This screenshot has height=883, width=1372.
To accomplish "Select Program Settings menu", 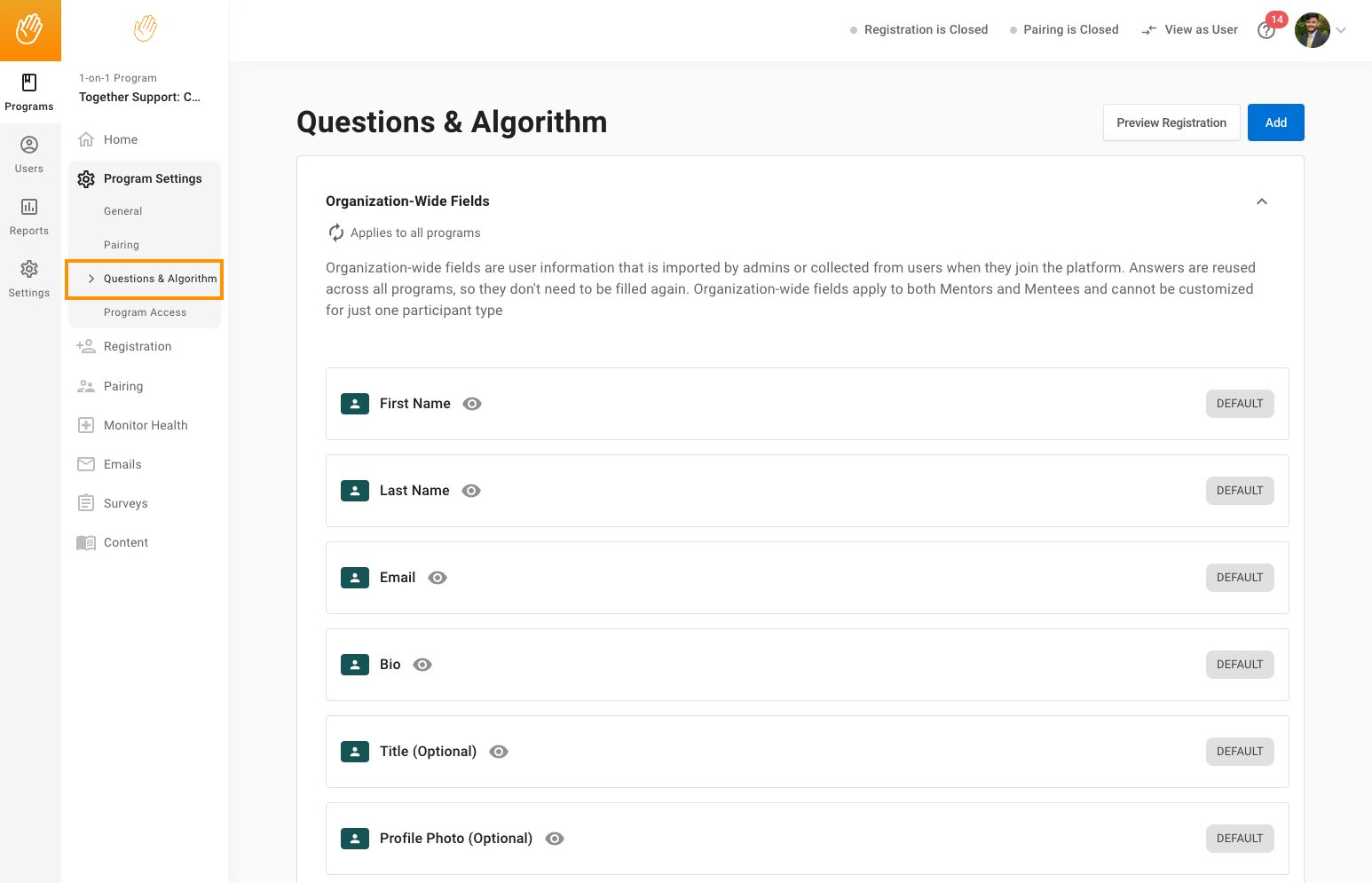I will tap(145, 178).
